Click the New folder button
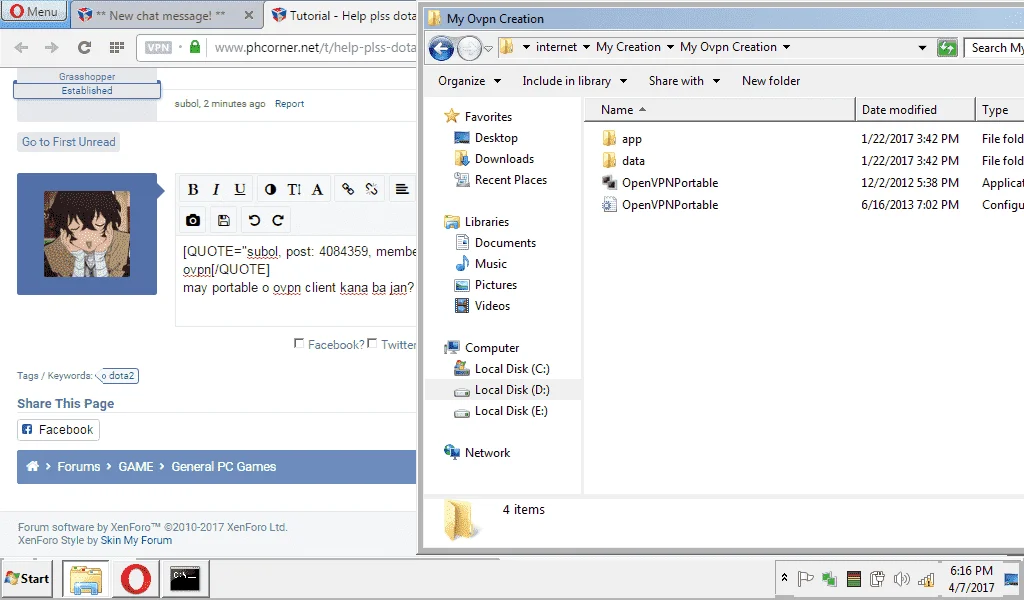 [771, 81]
